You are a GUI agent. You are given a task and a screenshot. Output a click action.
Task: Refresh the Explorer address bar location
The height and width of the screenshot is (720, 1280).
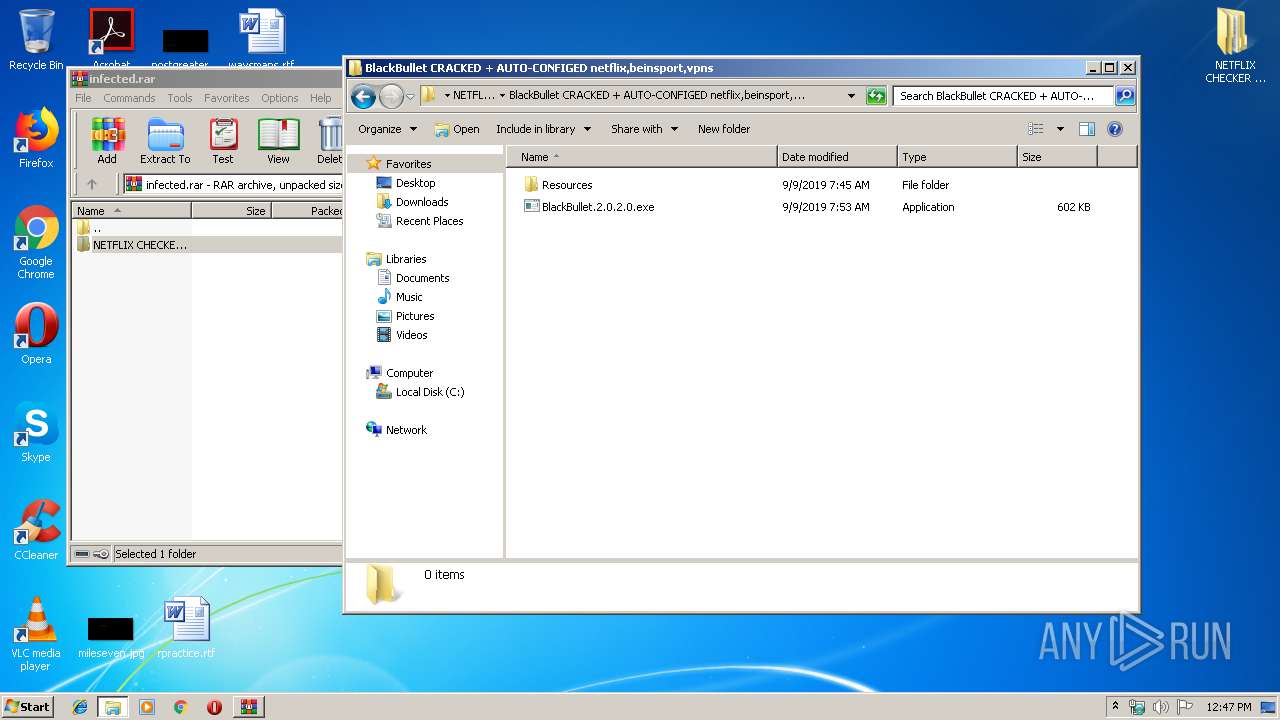[x=876, y=96]
